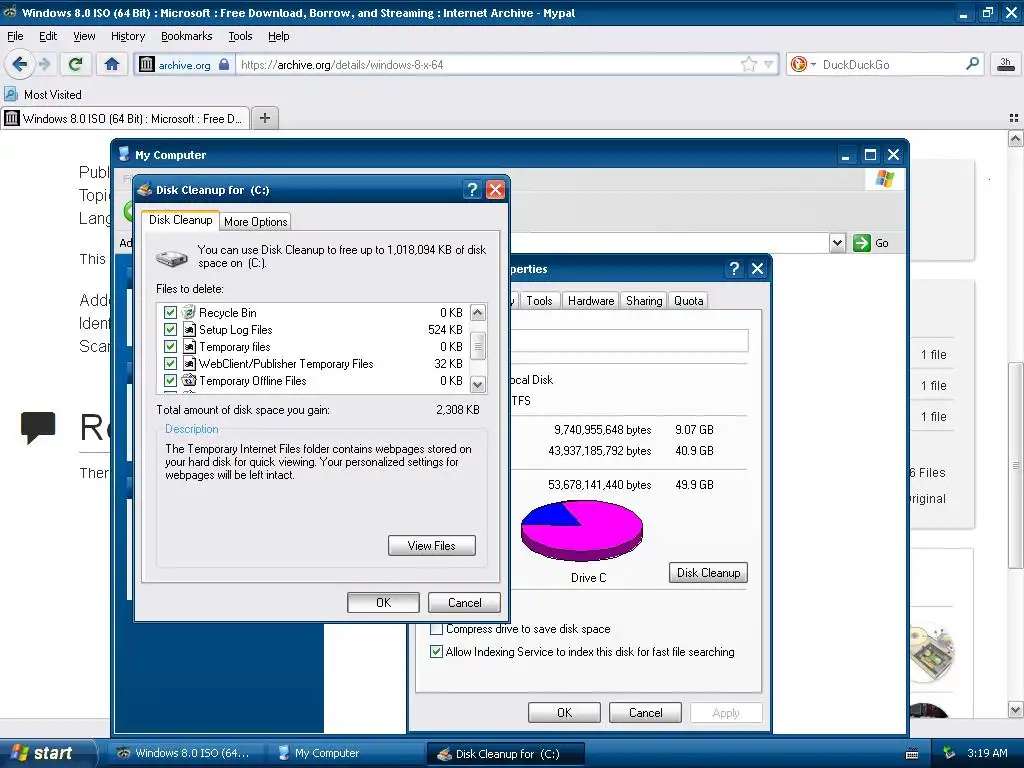
Task: Switch to the More Options tab
Action: click(x=255, y=221)
